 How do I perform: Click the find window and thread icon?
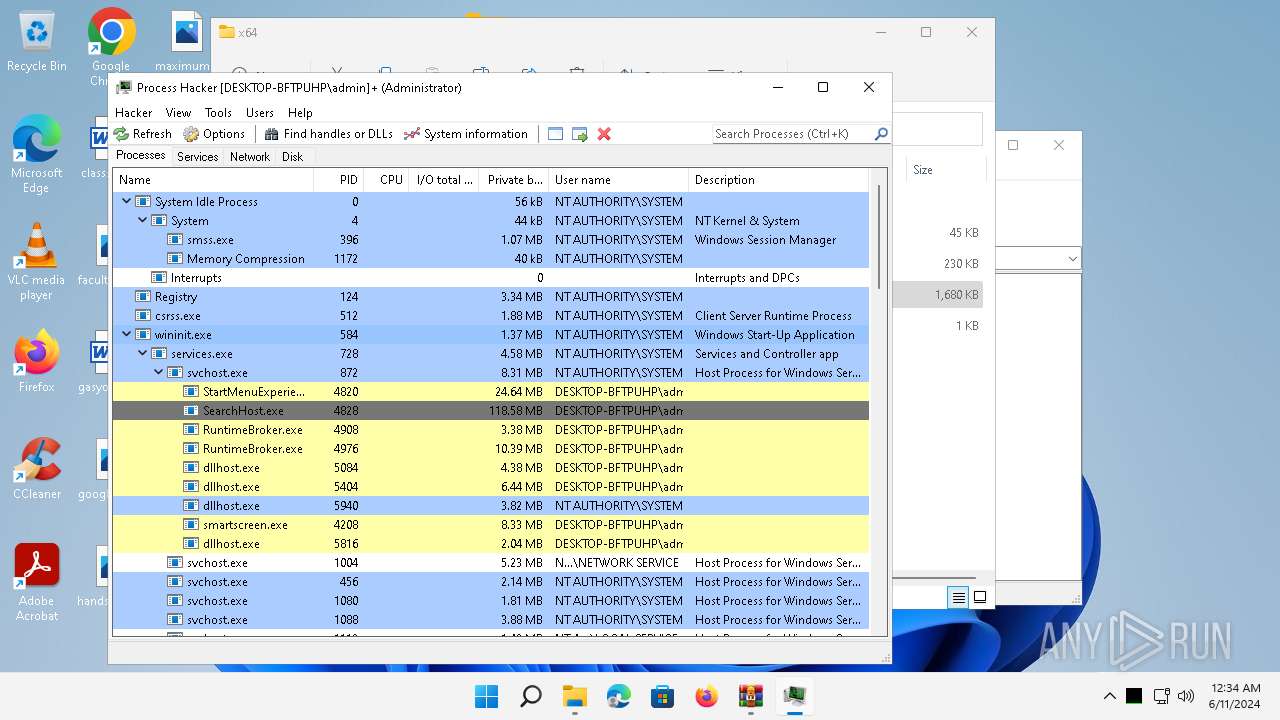click(579, 134)
